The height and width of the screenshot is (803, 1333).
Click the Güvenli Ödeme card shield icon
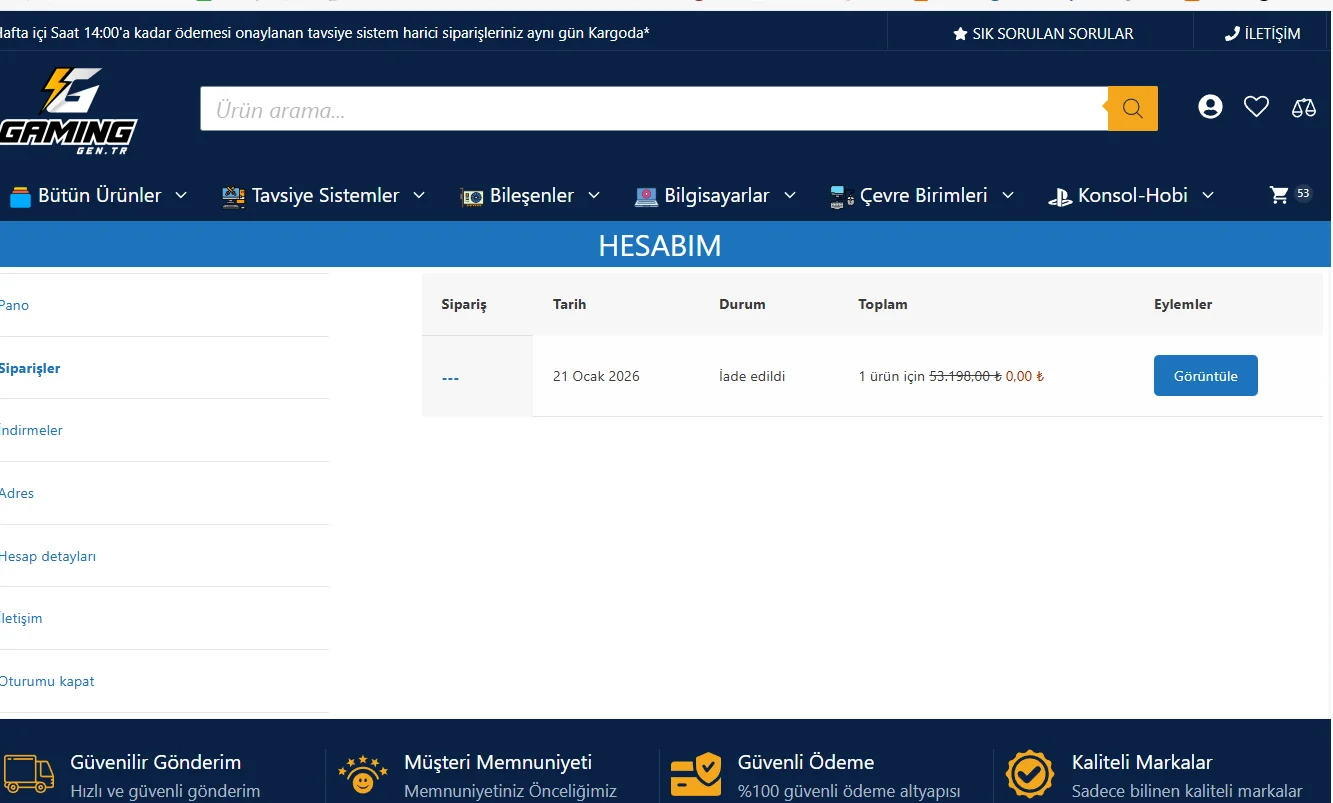[x=696, y=775]
